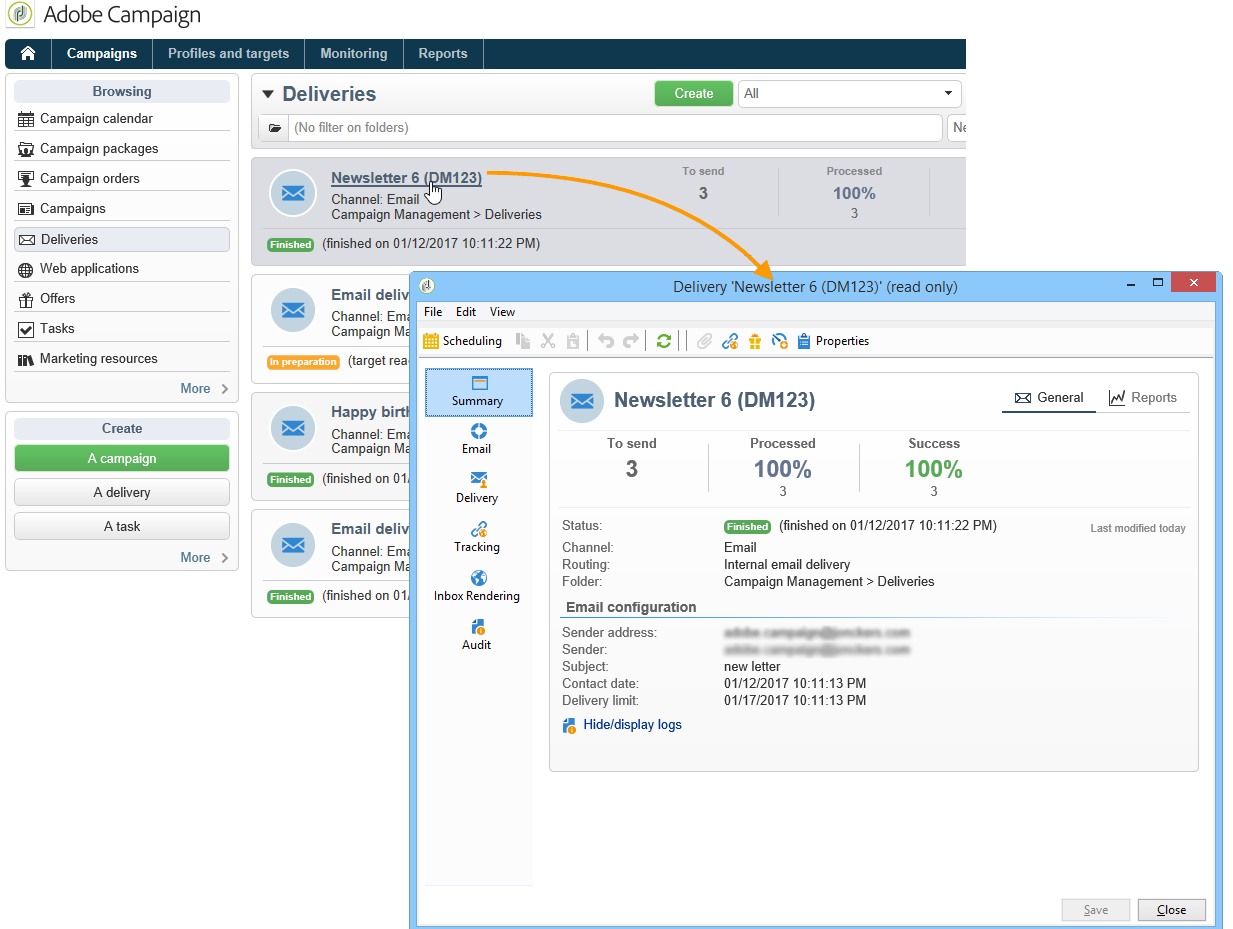Click the green Create button

pyautogui.click(x=694, y=93)
